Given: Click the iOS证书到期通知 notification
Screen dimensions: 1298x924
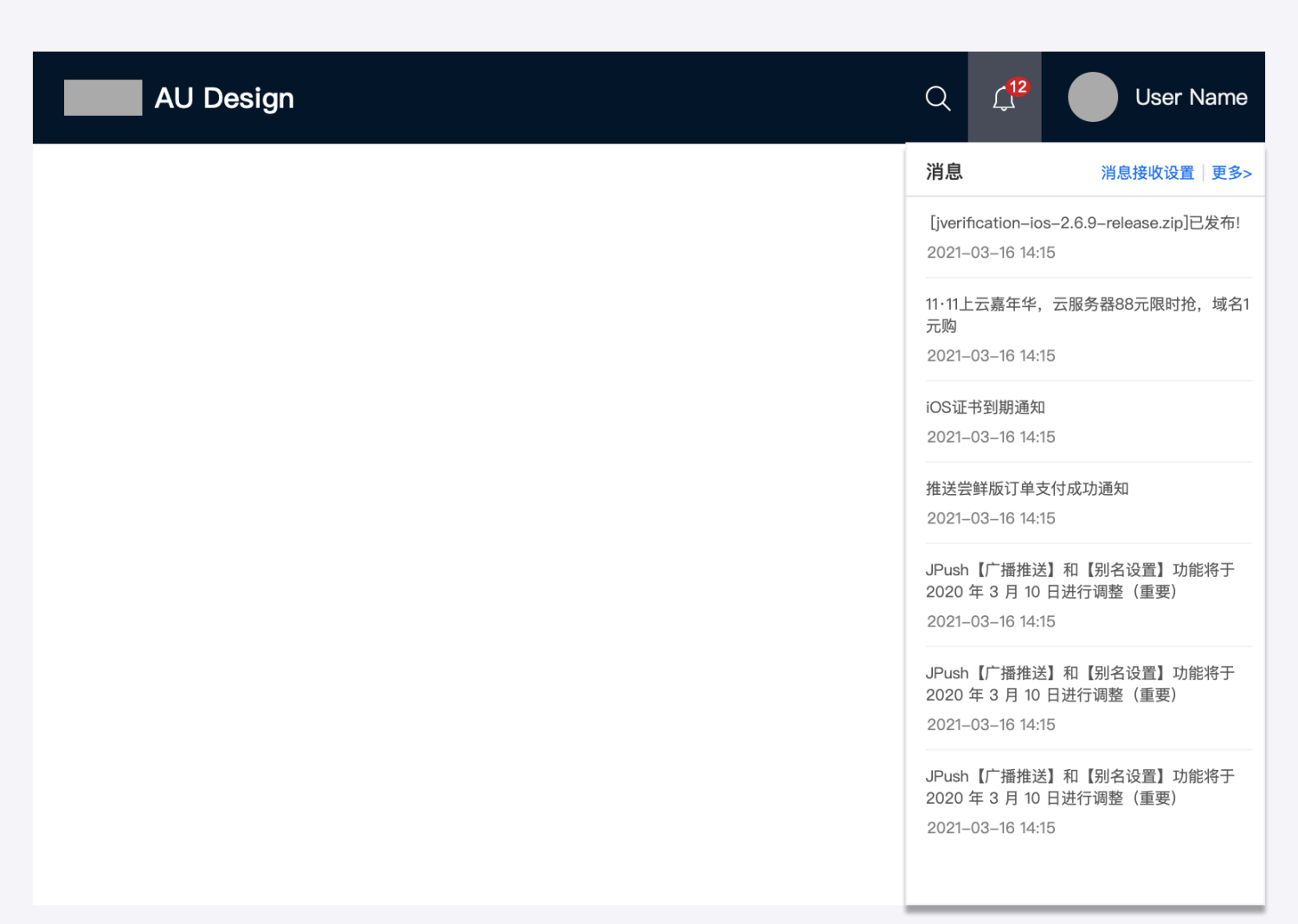Looking at the screenshot, I should coord(985,407).
